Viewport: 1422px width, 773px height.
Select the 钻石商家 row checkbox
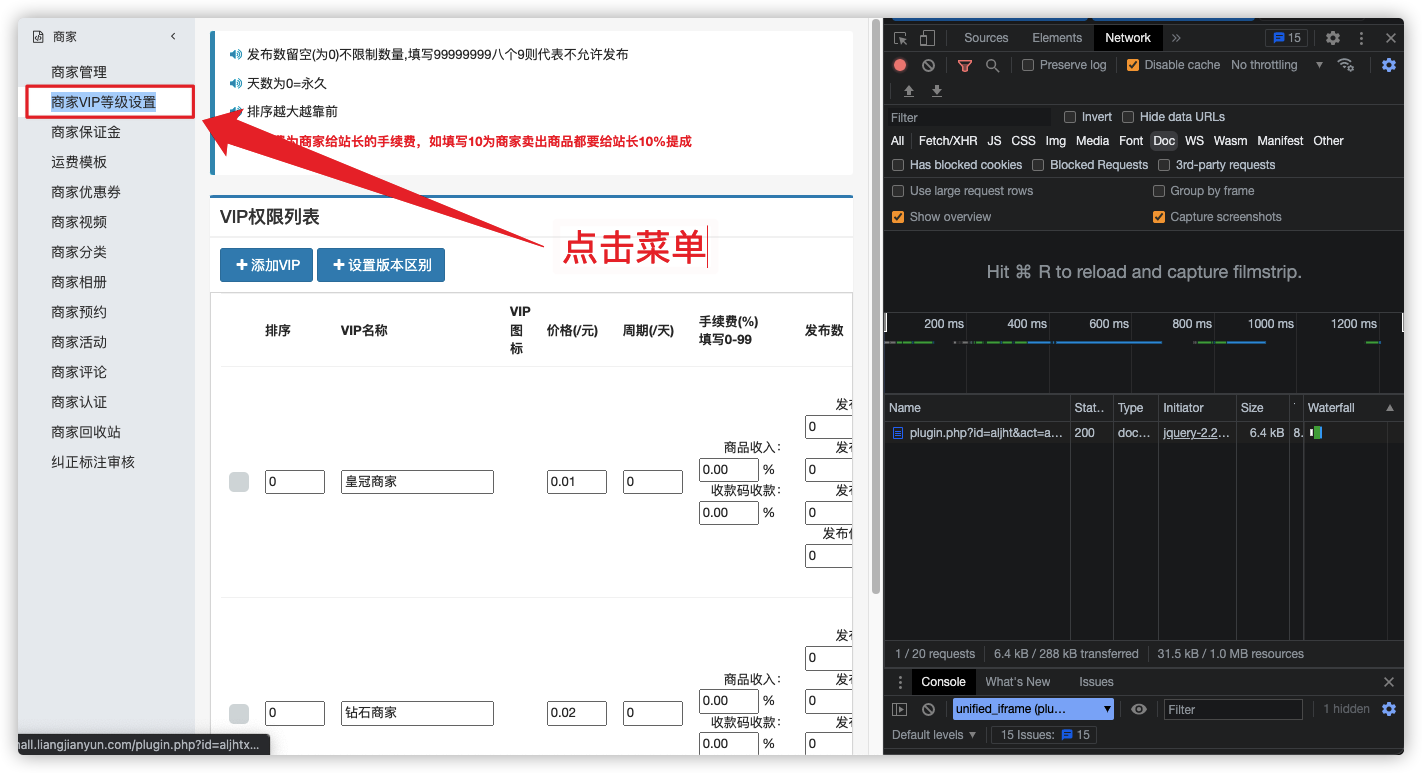[x=239, y=714]
